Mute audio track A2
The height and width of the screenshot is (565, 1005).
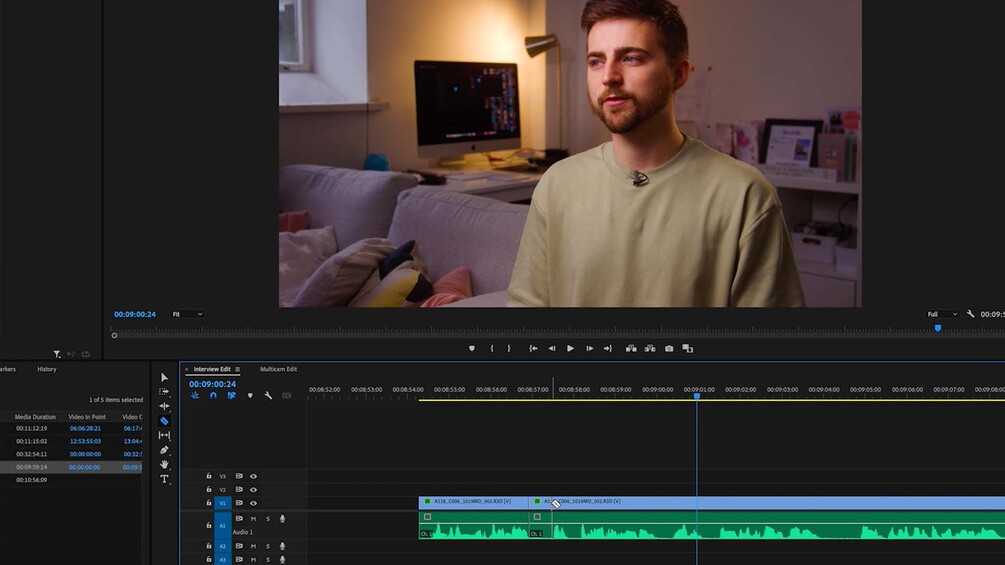(x=253, y=546)
